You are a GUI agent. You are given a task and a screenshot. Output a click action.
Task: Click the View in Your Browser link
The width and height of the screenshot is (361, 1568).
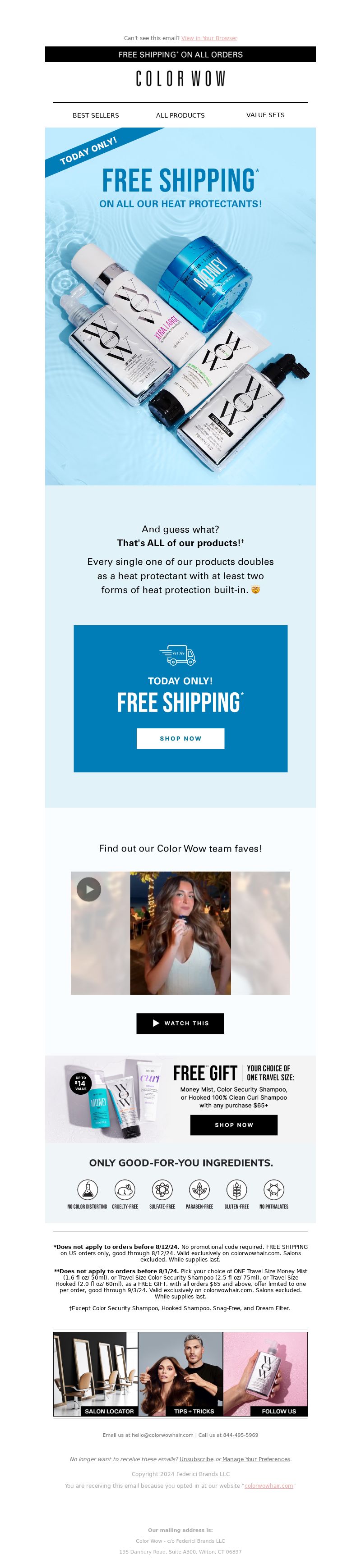pos(209,38)
